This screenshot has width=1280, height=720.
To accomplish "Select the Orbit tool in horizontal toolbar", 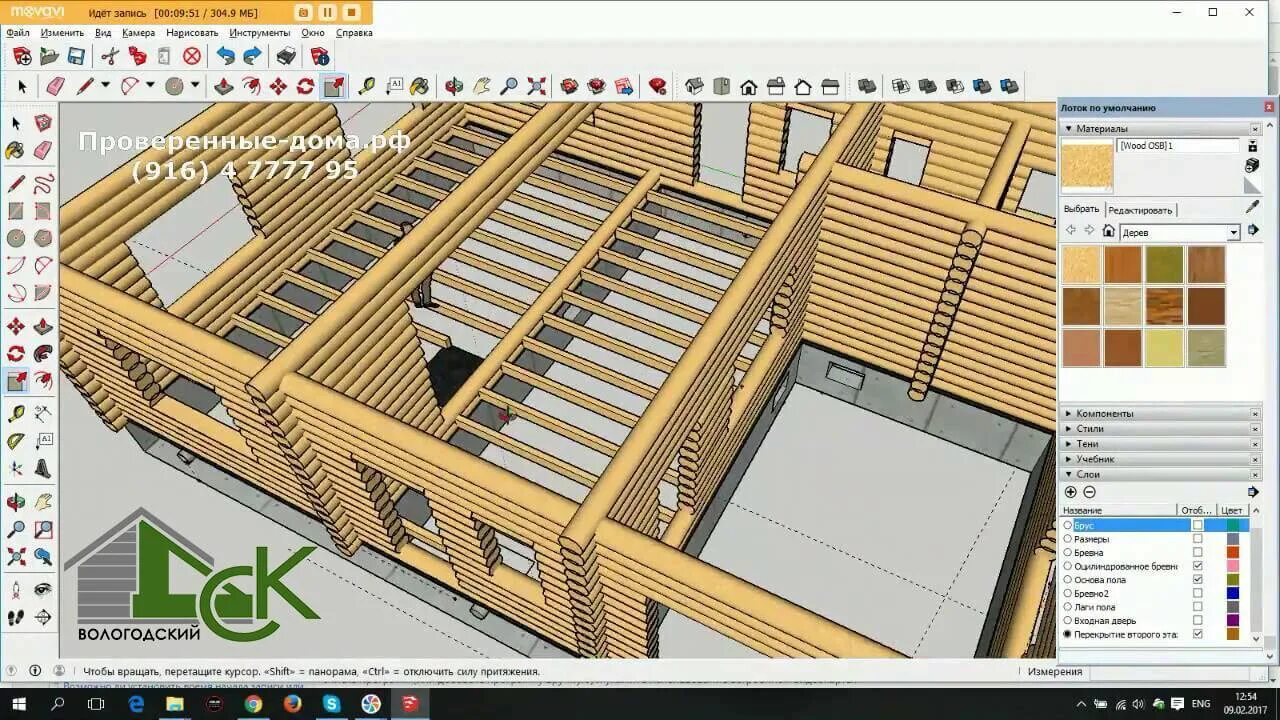I will point(454,86).
